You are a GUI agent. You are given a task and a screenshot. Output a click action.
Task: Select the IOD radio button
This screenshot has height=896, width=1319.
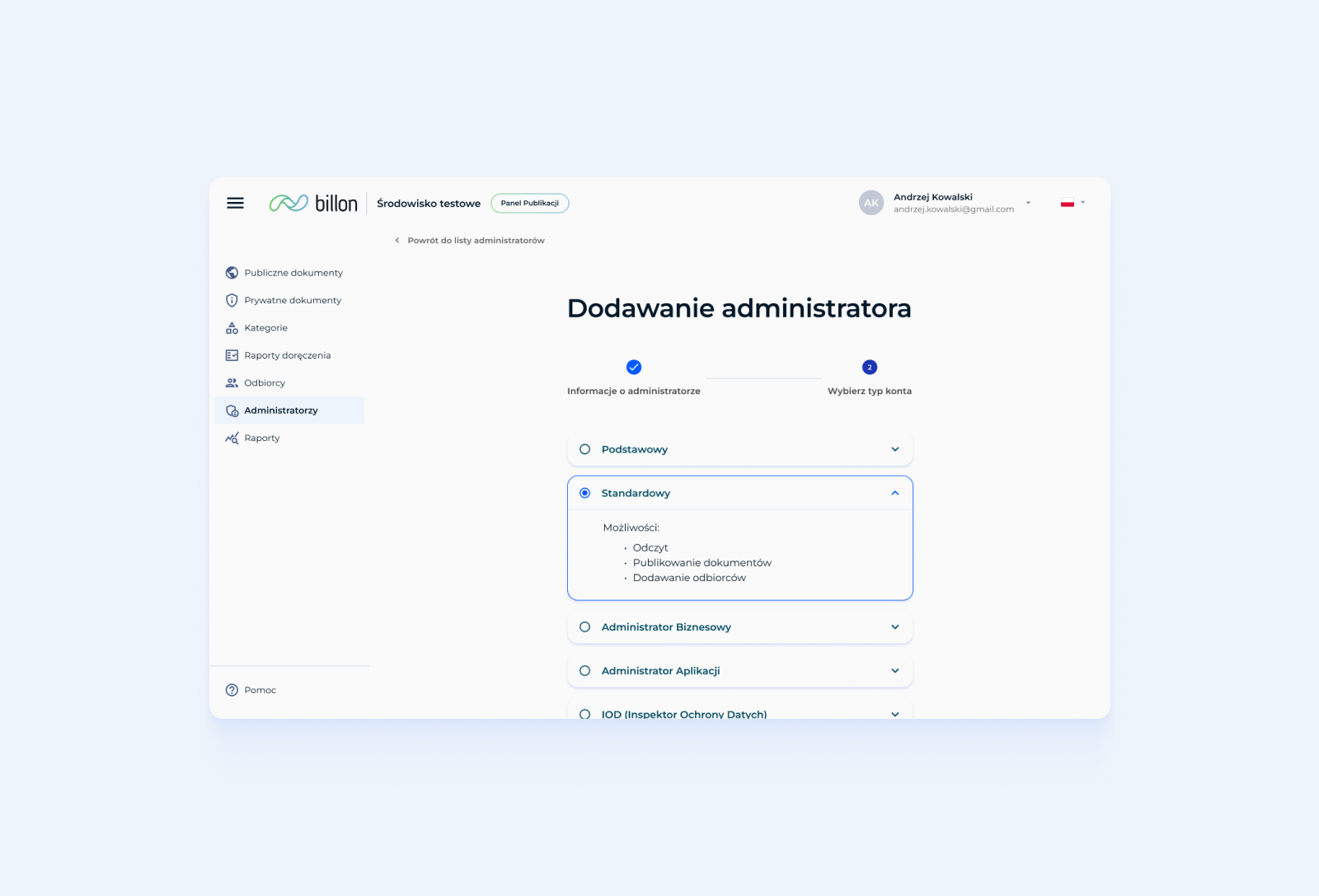584,714
